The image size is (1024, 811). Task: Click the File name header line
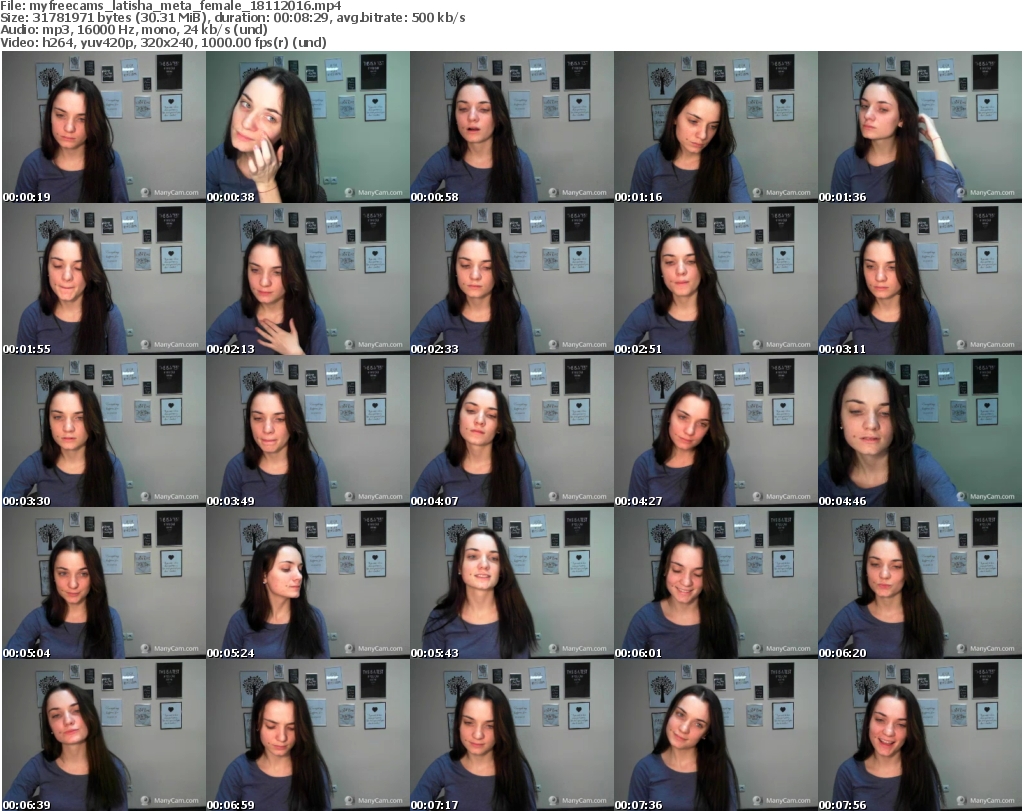point(170,6)
